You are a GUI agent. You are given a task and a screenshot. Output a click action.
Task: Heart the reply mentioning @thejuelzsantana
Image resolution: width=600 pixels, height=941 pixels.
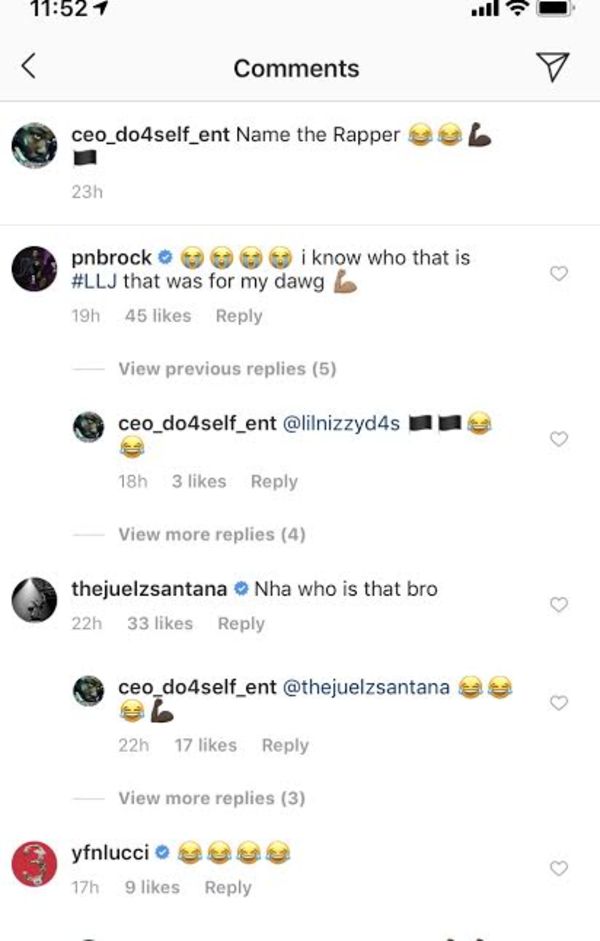point(559,703)
